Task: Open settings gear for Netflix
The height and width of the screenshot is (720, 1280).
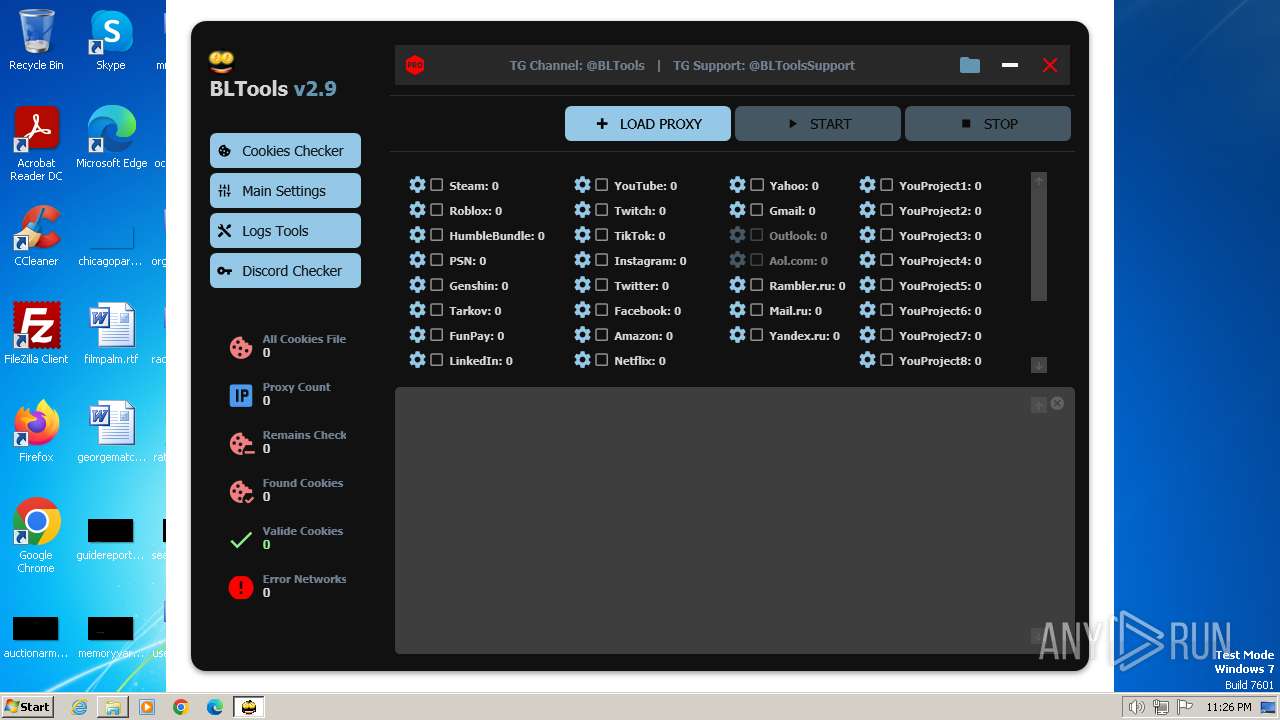Action: pyautogui.click(x=583, y=360)
